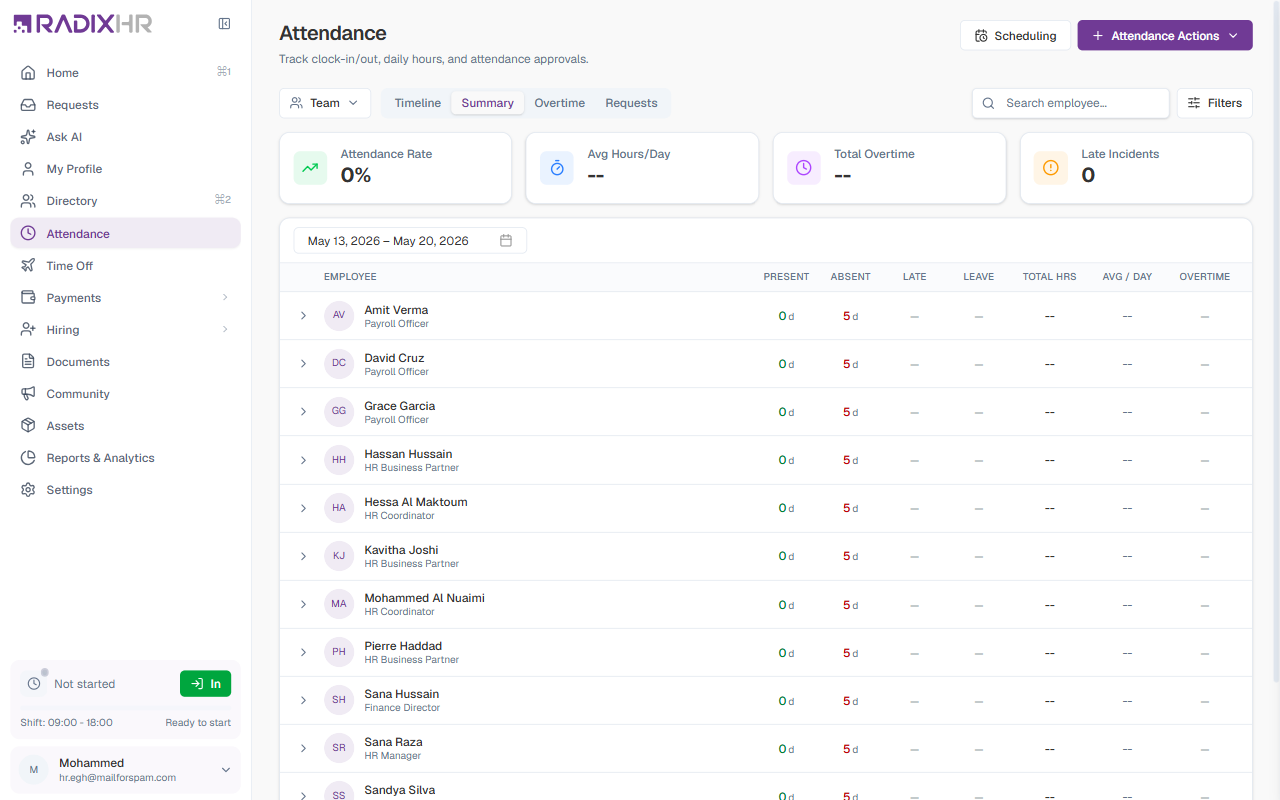Open Settings from sidebar

tap(125, 490)
